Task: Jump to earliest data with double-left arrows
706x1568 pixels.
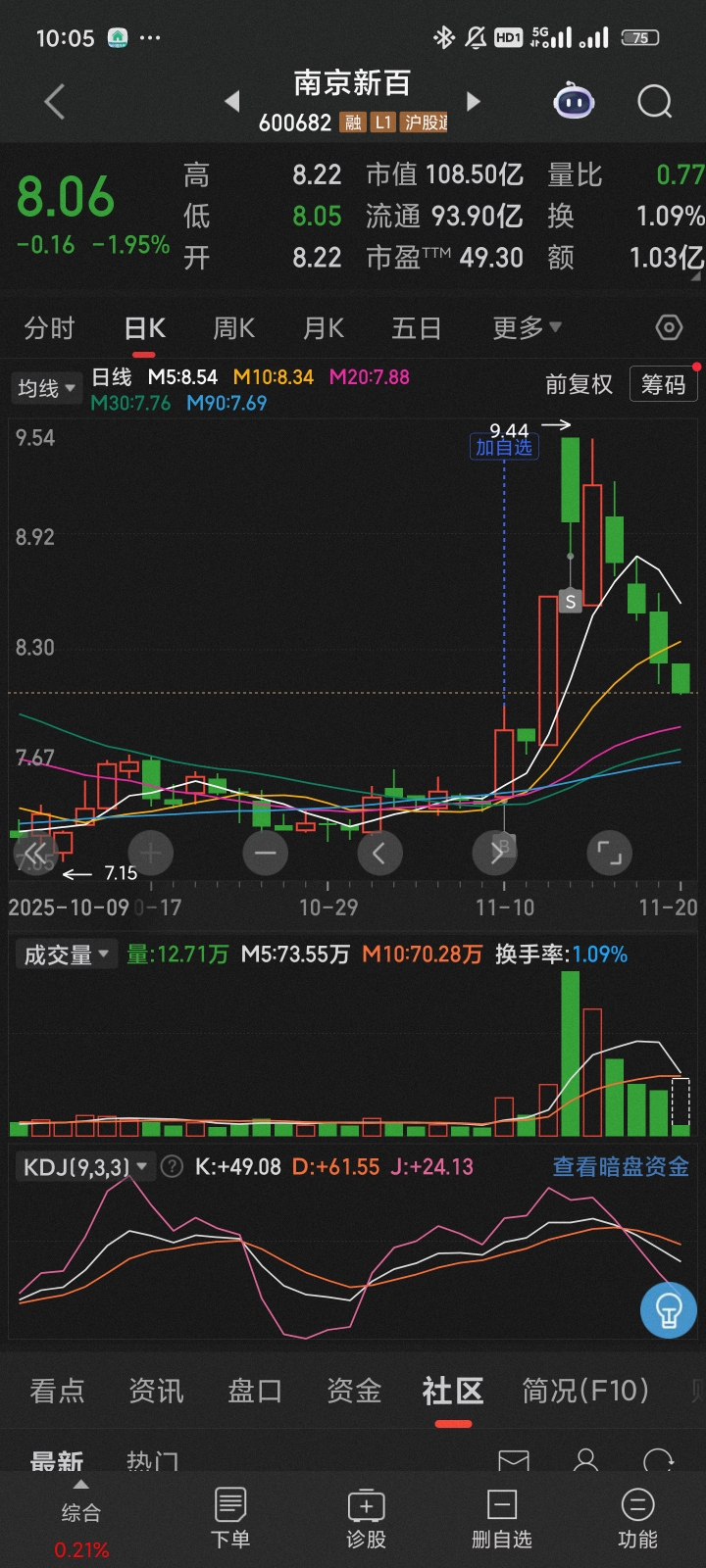Action: click(x=35, y=854)
